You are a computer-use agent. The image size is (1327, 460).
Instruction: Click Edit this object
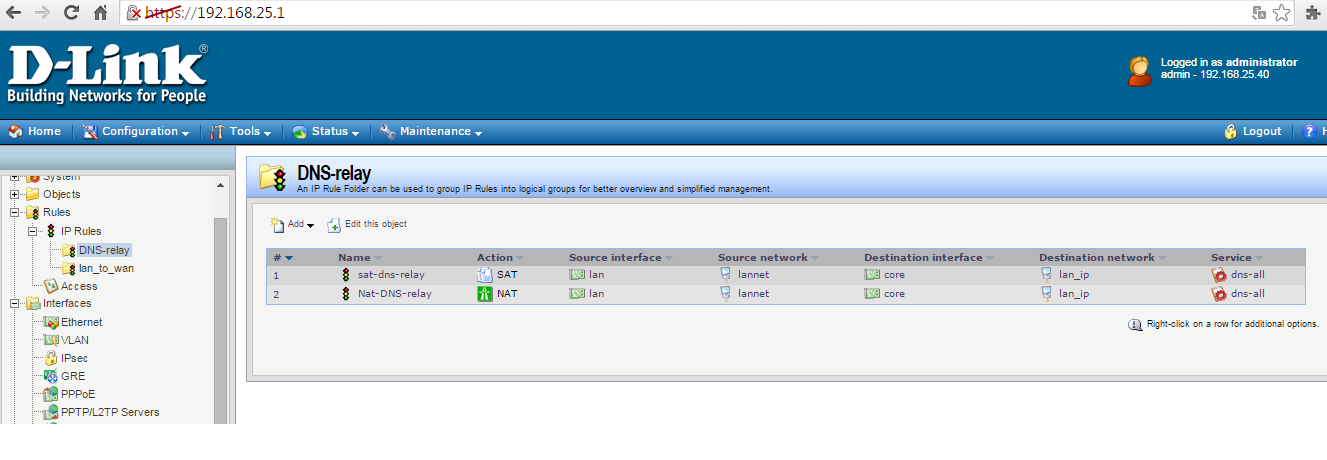(367, 225)
